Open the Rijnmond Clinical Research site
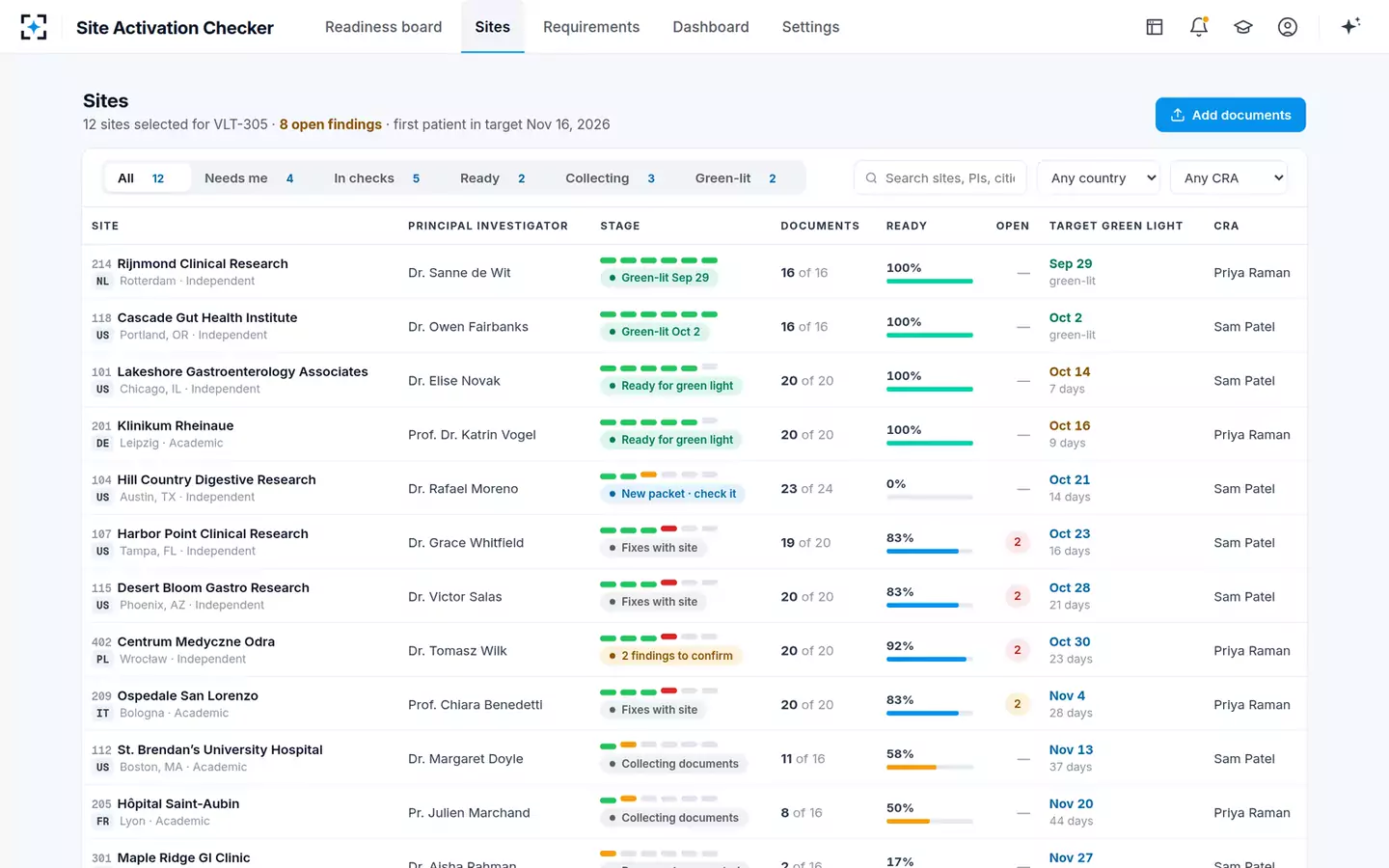 tap(203, 263)
